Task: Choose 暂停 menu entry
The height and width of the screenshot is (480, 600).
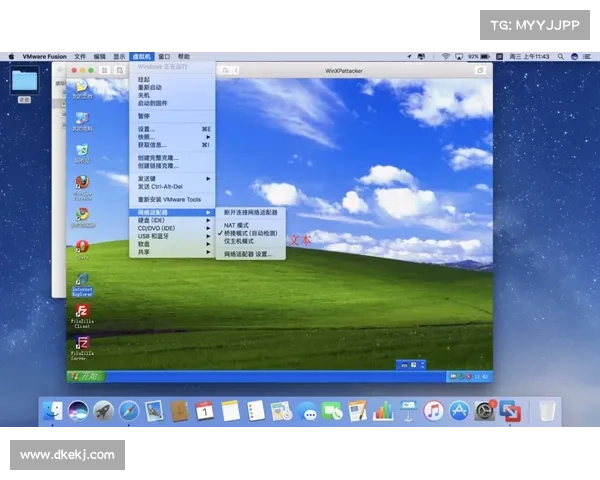Action: (172, 116)
